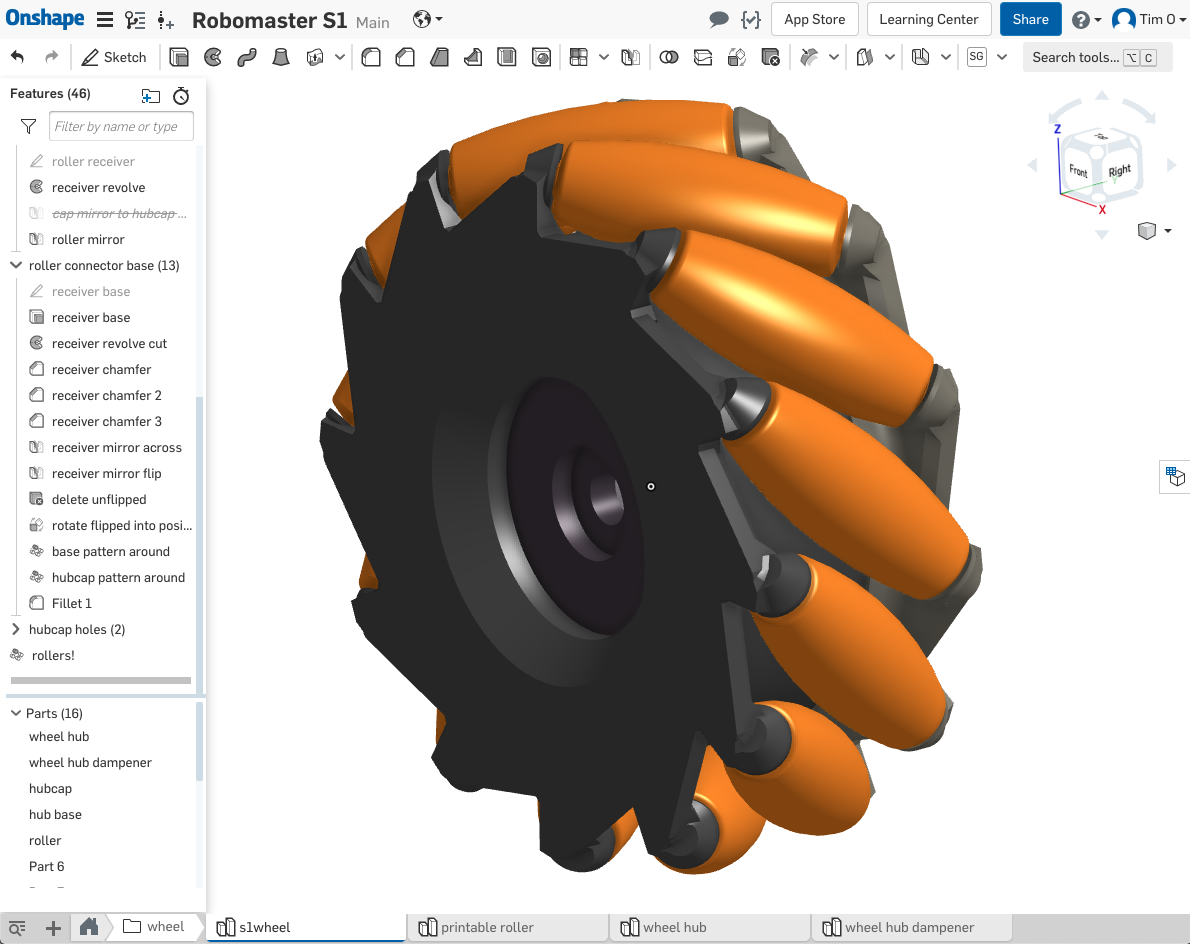Switch to the printable roller tab
The height and width of the screenshot is (944, 1190).
(487, 927)
